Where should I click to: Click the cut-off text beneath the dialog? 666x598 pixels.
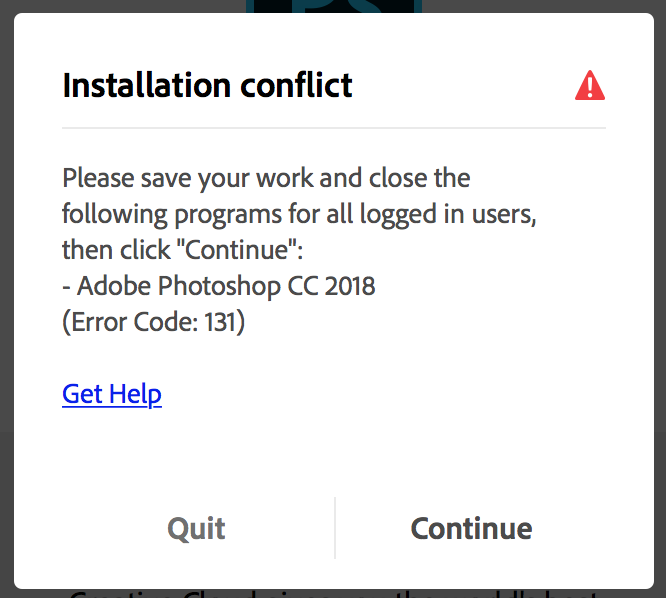334,593
